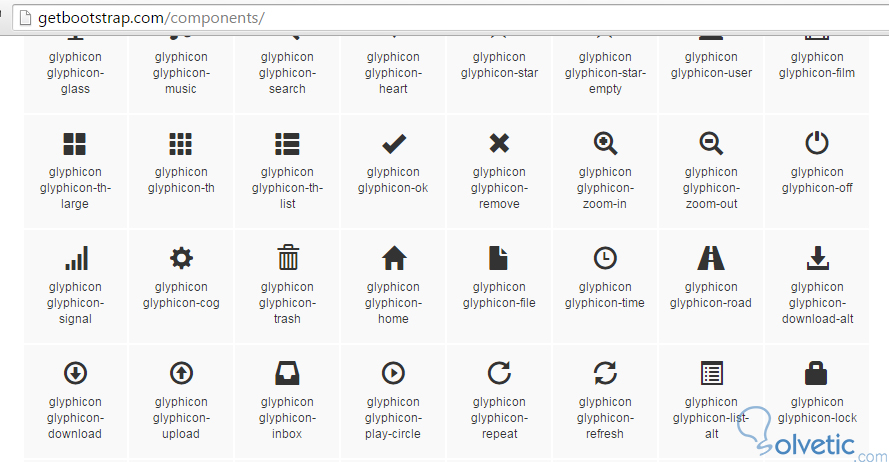Screen dimensions: 889x462
Task: Select the zoom-out magnifier icon
Action: [711, 144]
